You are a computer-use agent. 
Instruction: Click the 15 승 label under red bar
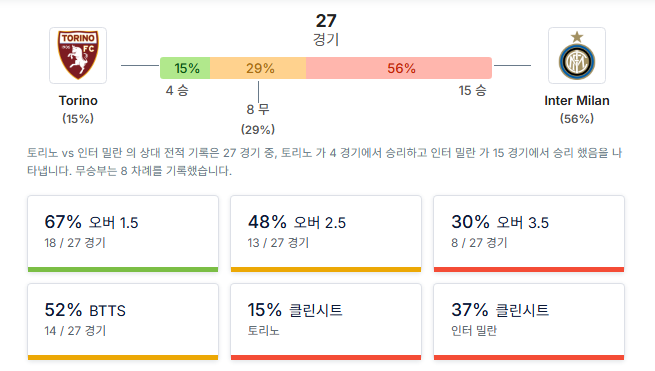point(472,91)
